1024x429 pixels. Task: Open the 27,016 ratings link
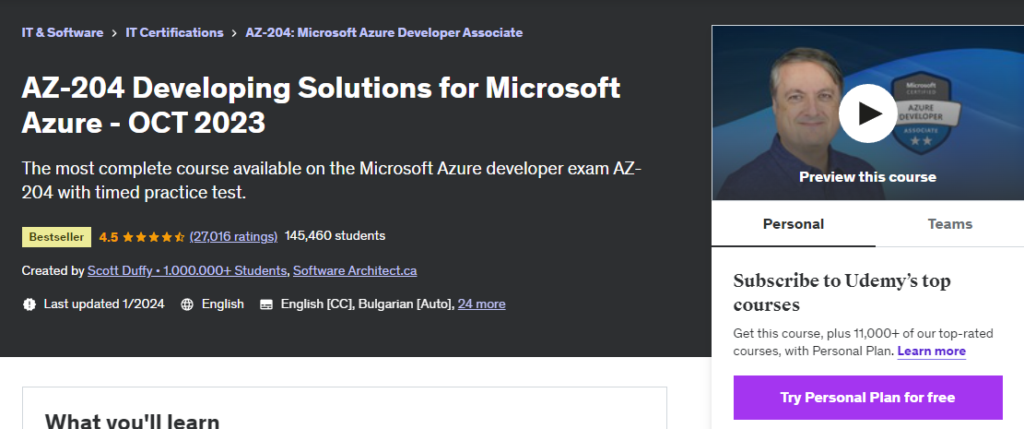[x=233, y=236]
